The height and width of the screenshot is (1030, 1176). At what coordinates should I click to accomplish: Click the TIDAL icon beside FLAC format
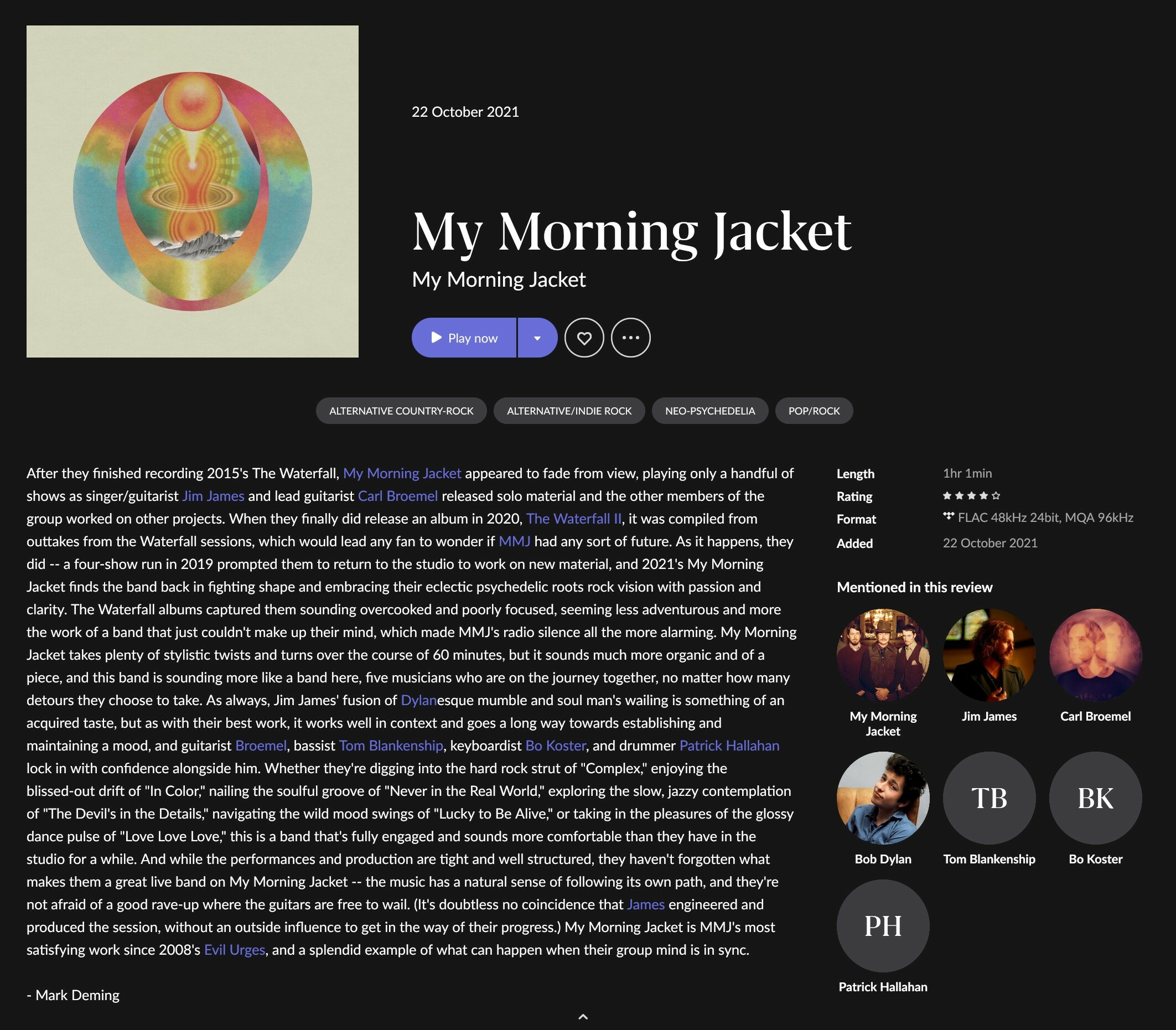point(949,516)
